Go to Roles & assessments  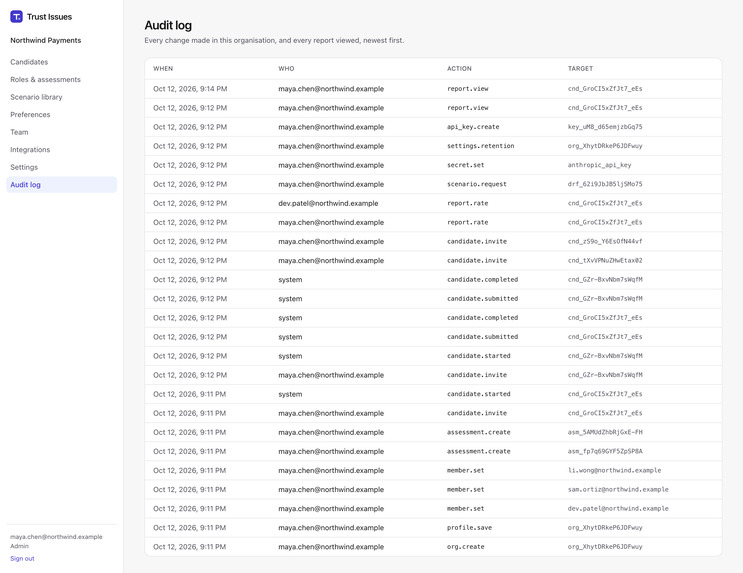[x=45, y=80]
